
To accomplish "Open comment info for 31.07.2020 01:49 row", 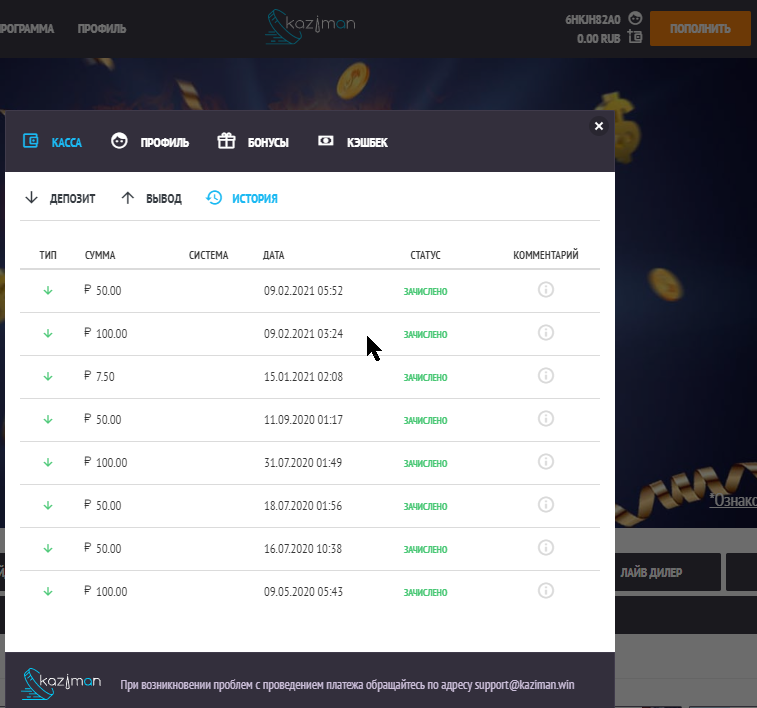I will (x=546, y=461).
